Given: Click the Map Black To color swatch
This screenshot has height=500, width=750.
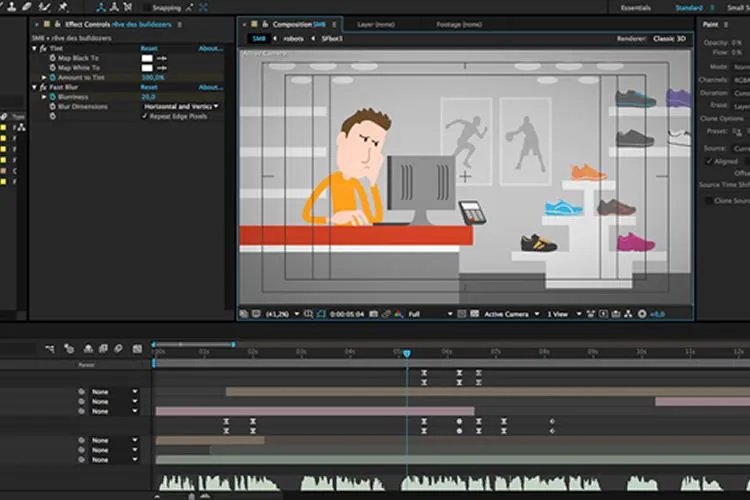Looking at the screenshot, I should (147, 58).
